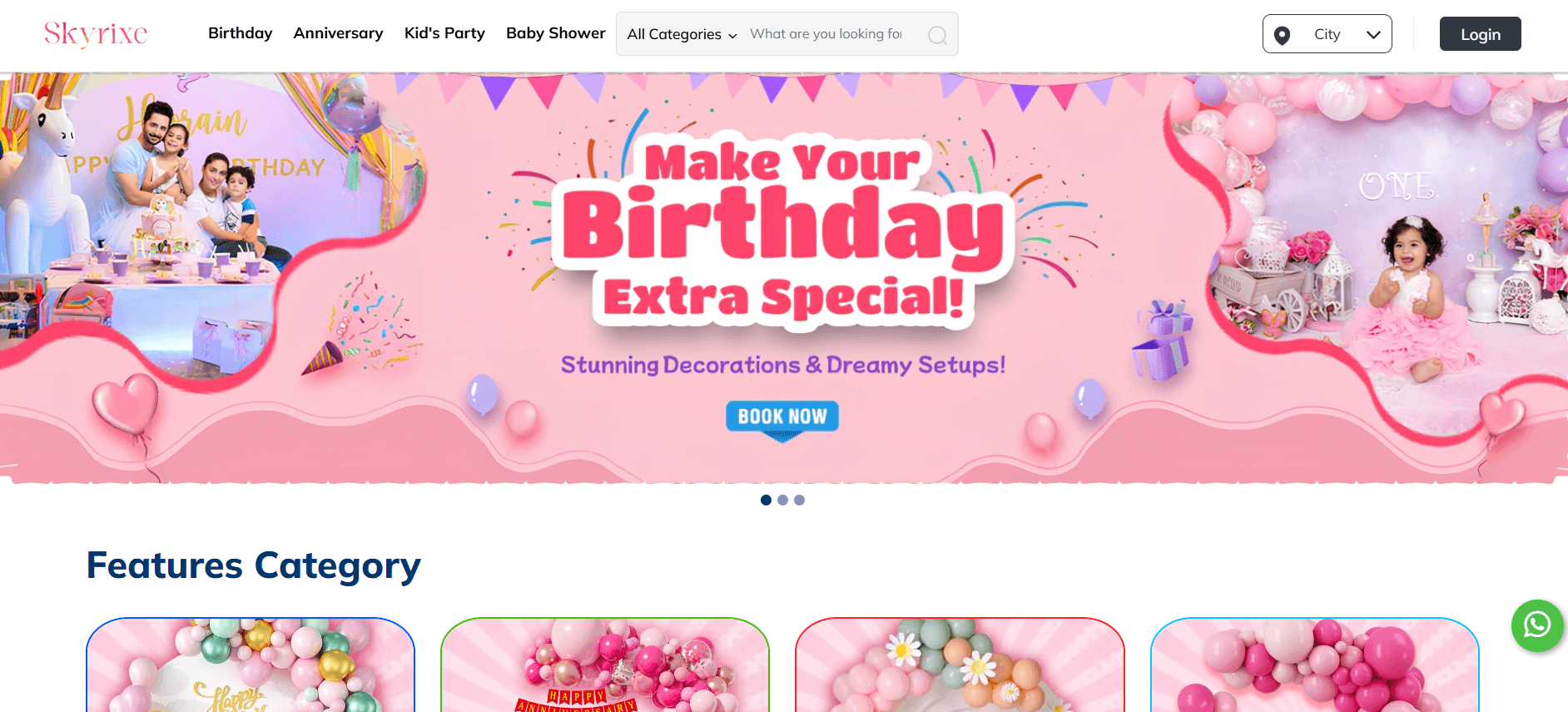Select the red-bordered daisy balloon card
1568x712 pixels.
960,665
